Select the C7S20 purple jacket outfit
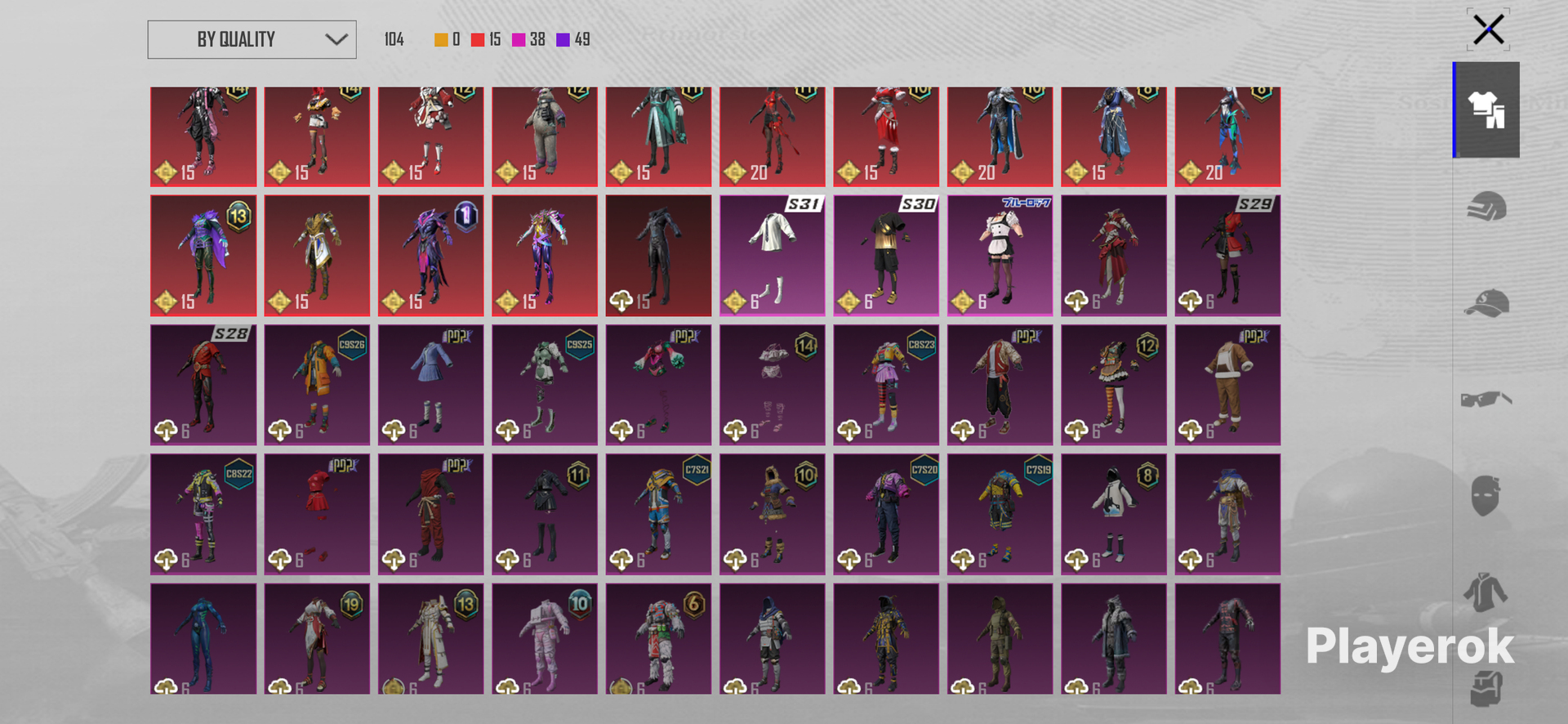The image size is (1568, 724). pyautogui.click(x=886, y=514)
